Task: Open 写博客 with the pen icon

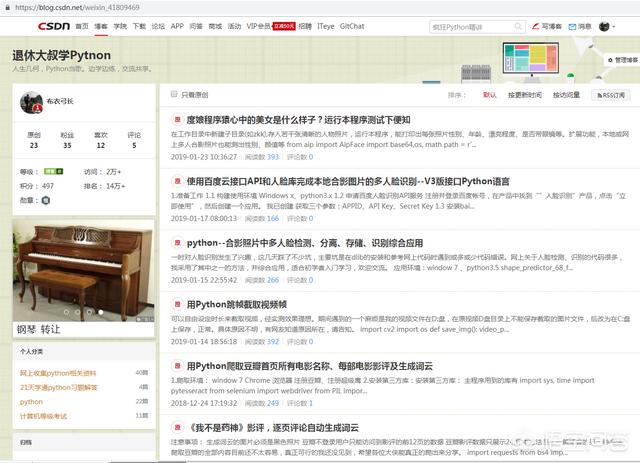Action: (547, 27)
